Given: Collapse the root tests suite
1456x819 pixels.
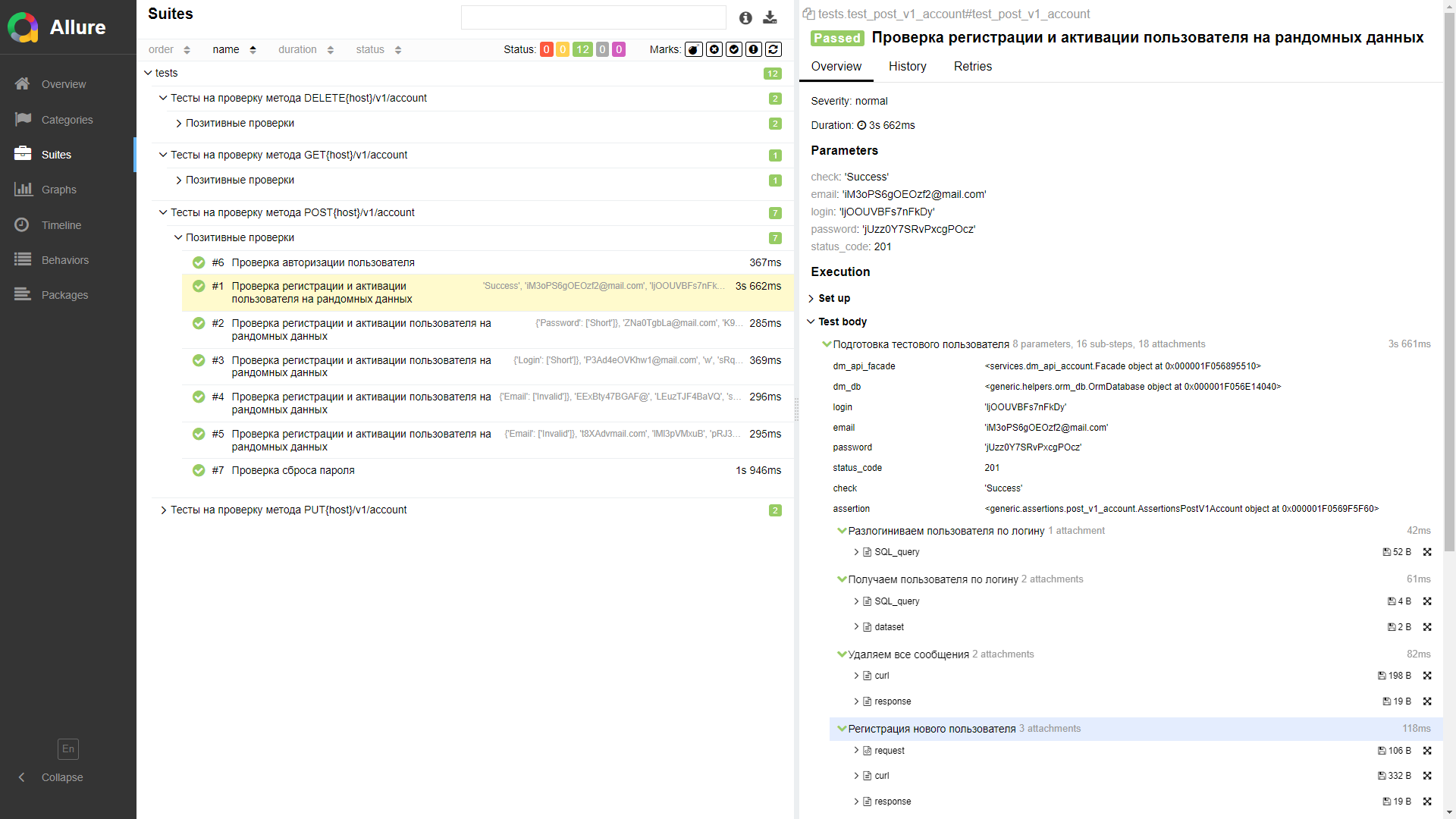Looking at the screenshot, I should tap(464, 73).
